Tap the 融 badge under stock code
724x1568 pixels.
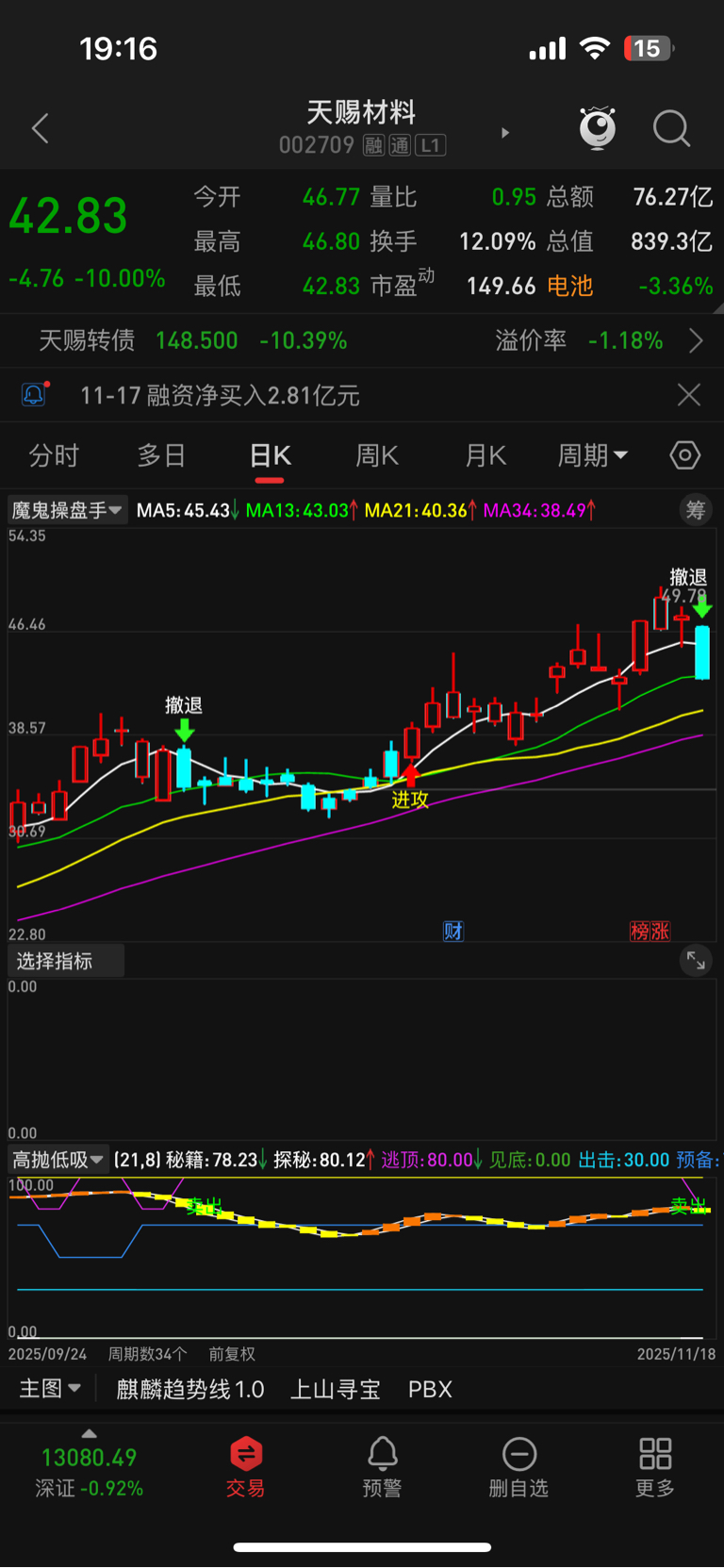[x=374, y=145]
